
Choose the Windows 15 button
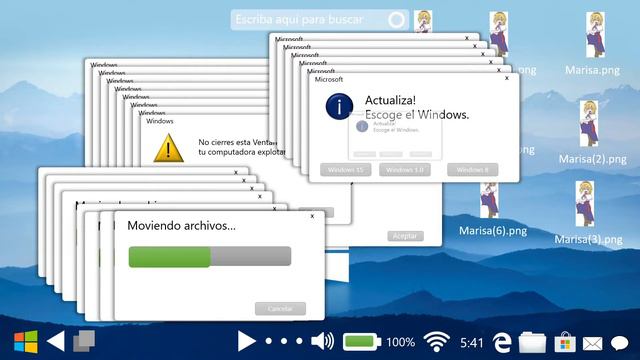pos(345,170)
